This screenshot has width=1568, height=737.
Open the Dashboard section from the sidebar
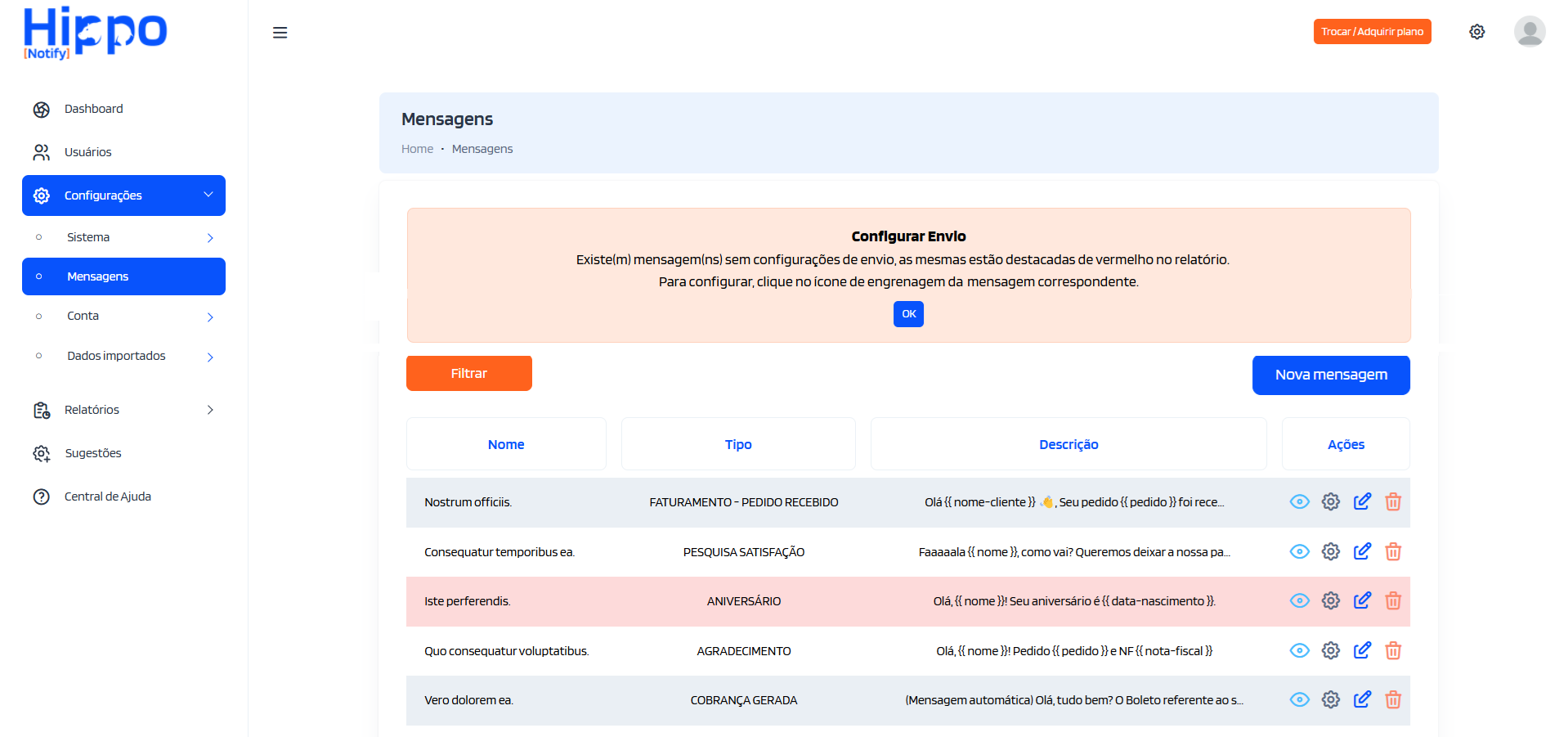tap(93, 109)
